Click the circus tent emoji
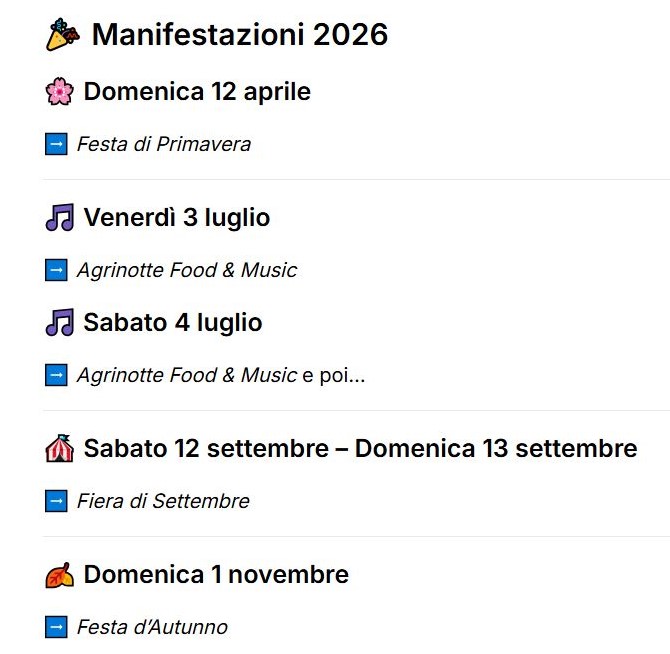The image size is (670, 654). [x=60, y=448]
